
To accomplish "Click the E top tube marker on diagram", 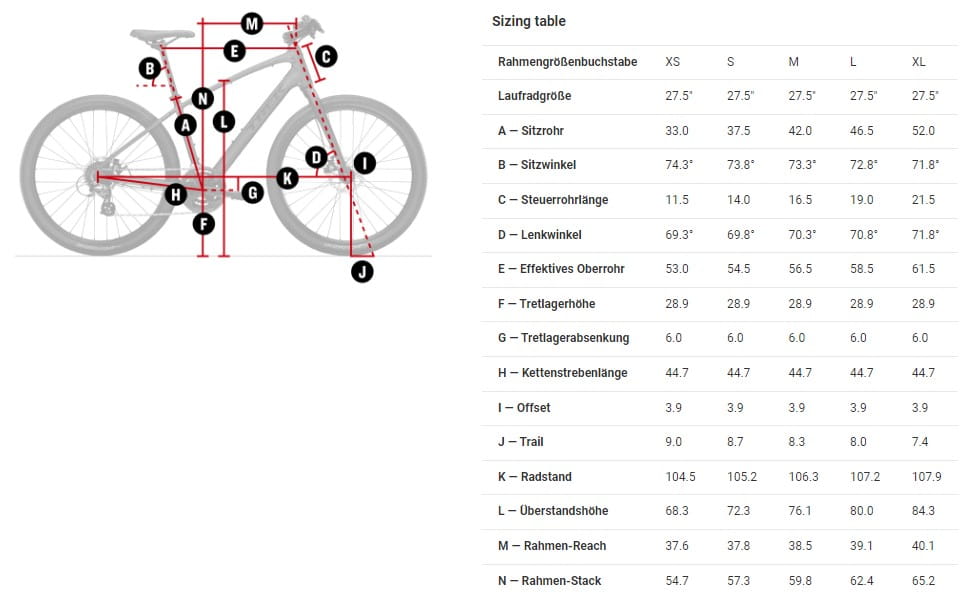I will point(235,51).
